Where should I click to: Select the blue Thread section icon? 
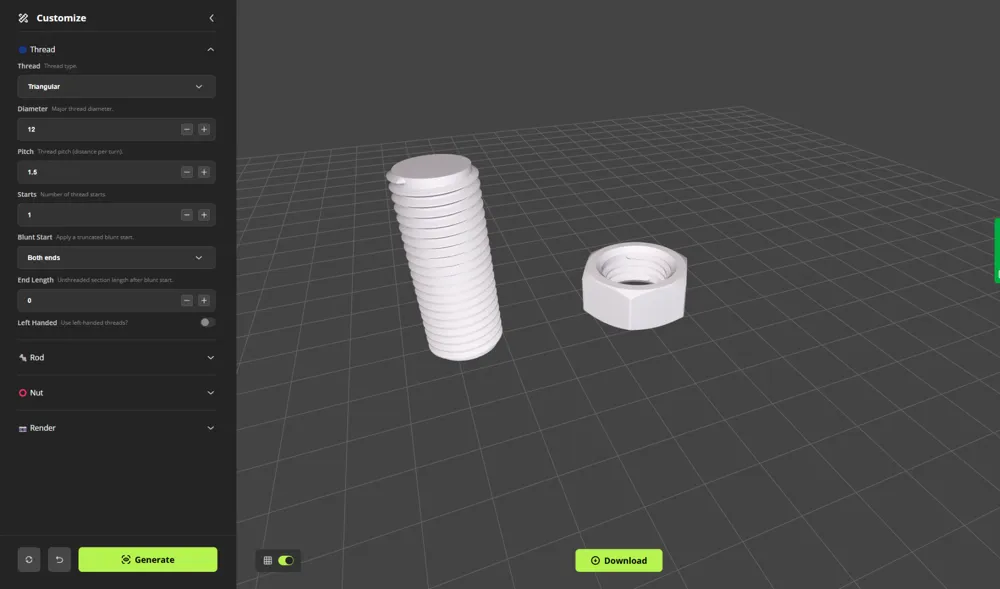tap(22, 49)
